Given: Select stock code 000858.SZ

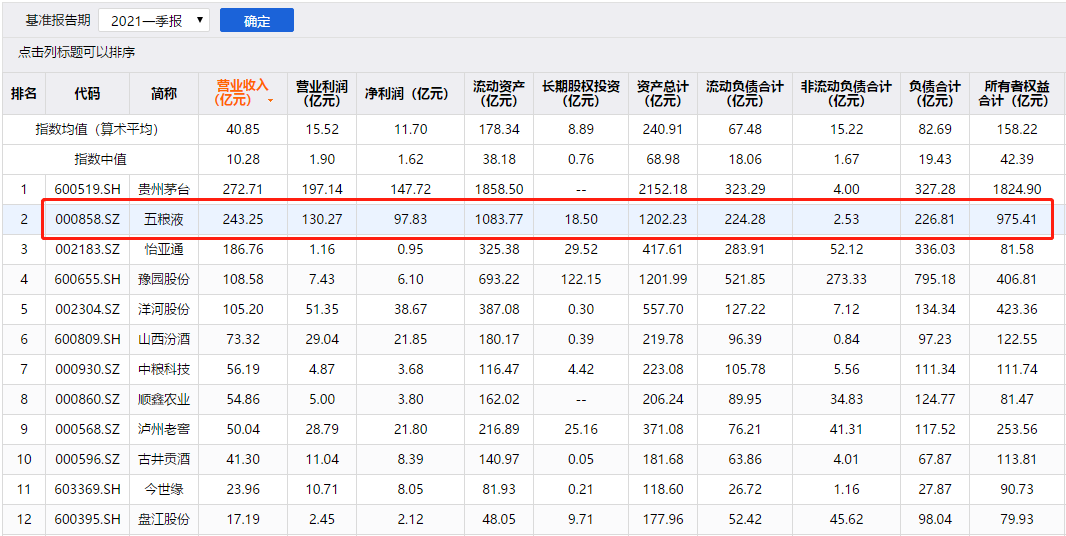Looking at the screenshot, I should point(87,219).
